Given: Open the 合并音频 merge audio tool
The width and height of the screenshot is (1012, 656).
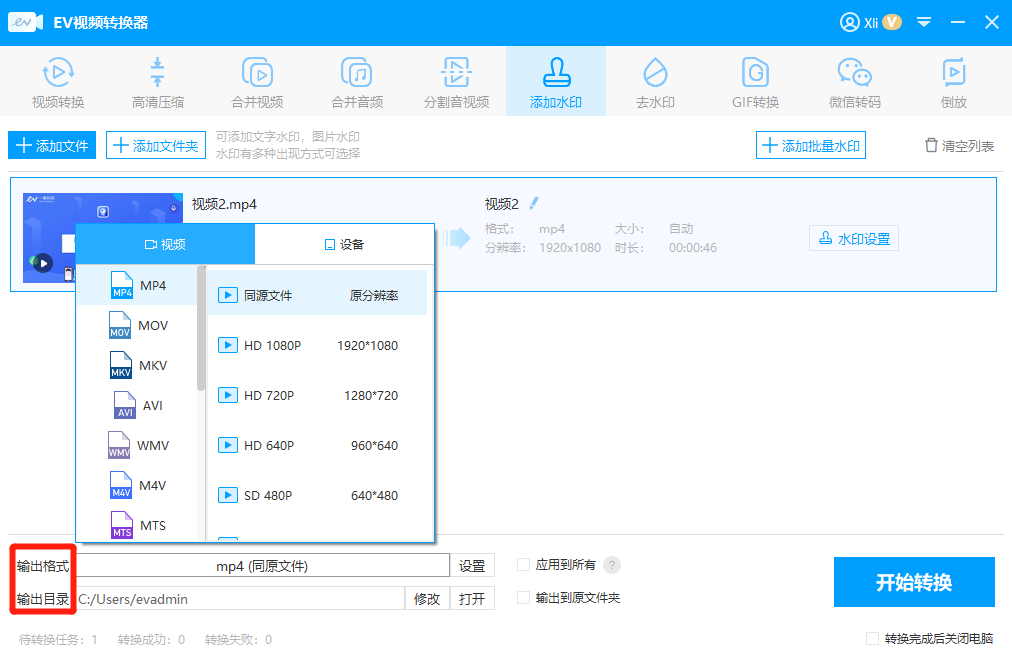Looking at the screenshot, I should 356,80.
